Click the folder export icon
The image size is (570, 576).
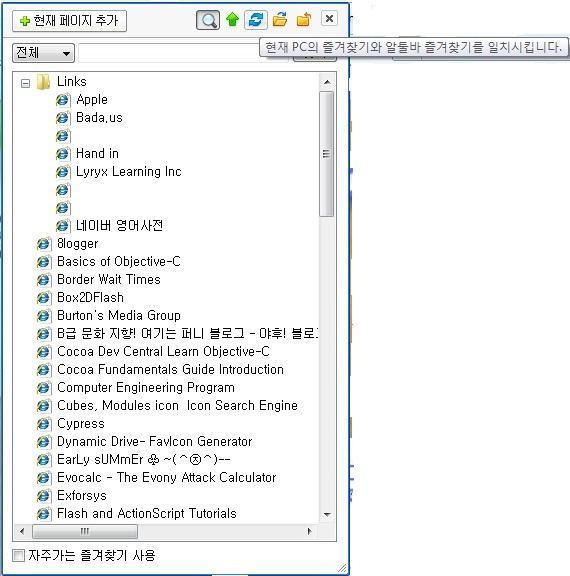pyautogui.click(x=304, y=19)
